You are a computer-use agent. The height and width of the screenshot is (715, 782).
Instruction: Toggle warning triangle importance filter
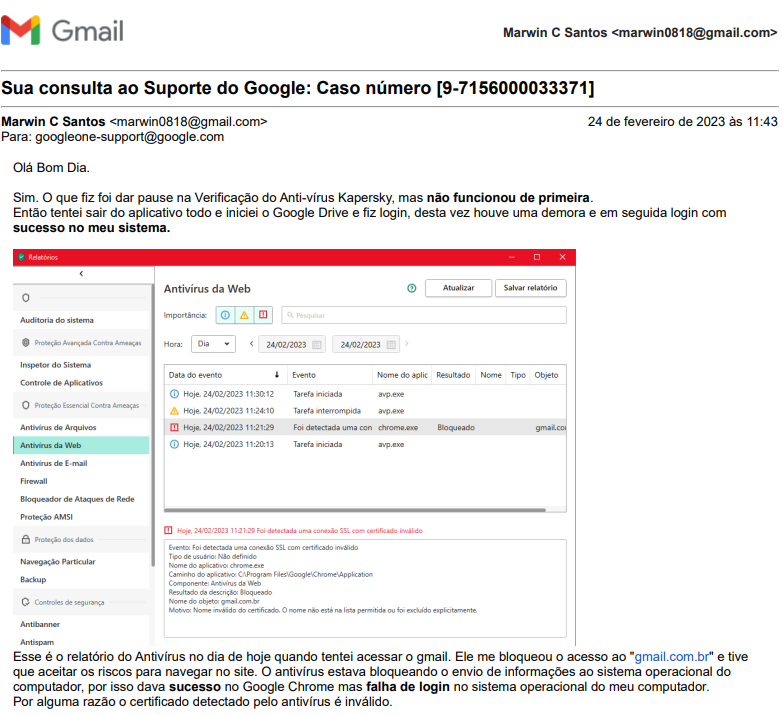pyautogui.click(x=244, y=315)
